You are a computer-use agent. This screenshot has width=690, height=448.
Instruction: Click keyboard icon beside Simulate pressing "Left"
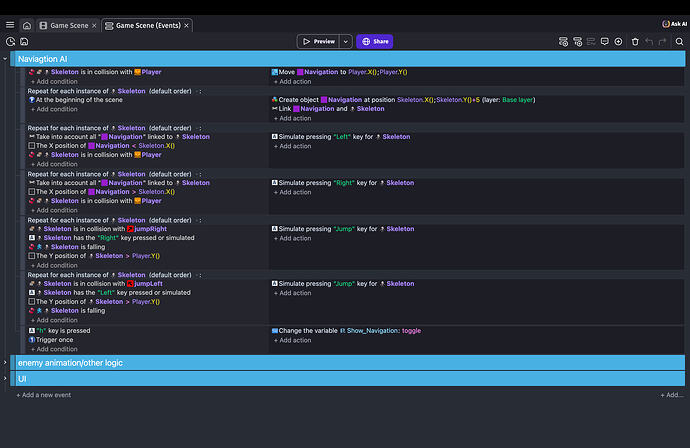[275, 136]
